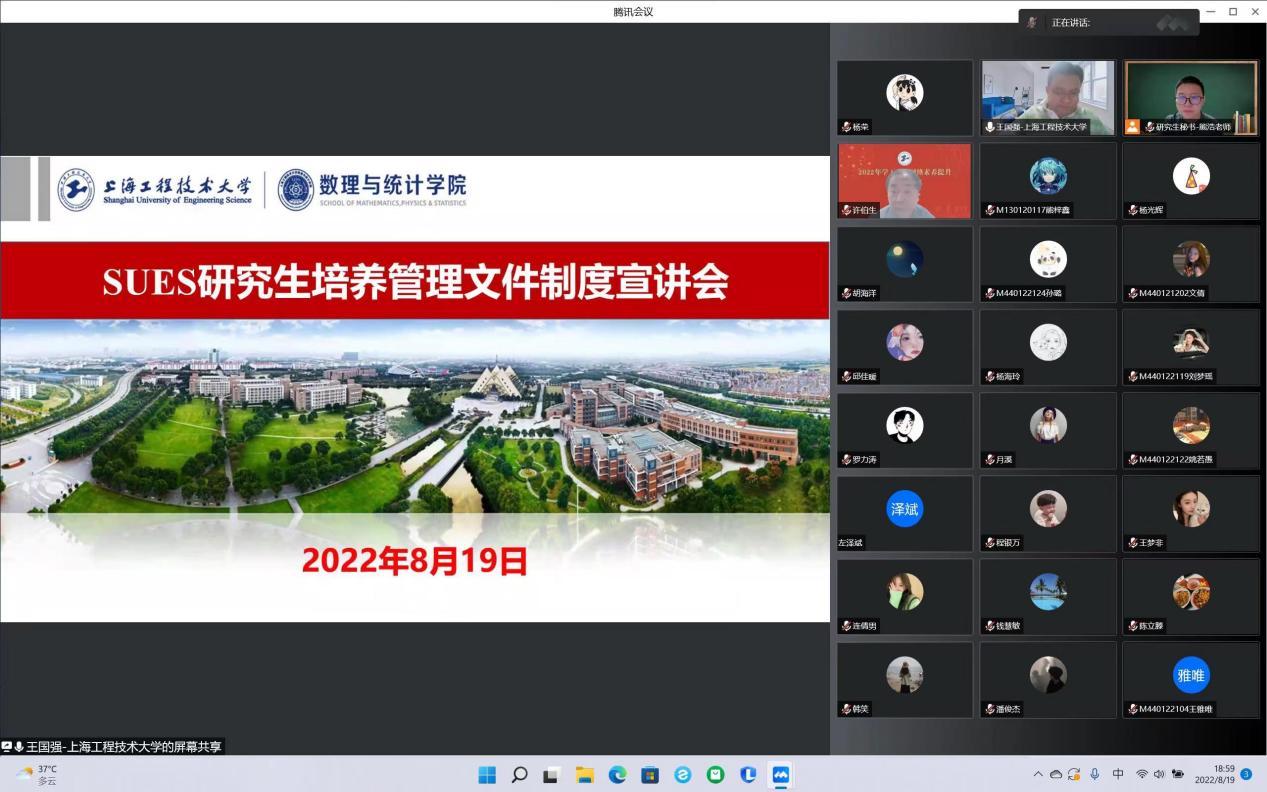This screenshot has height=792, width=1267.
Task: Open clock and date flyout 18:59
Action: pos(1214,774)
